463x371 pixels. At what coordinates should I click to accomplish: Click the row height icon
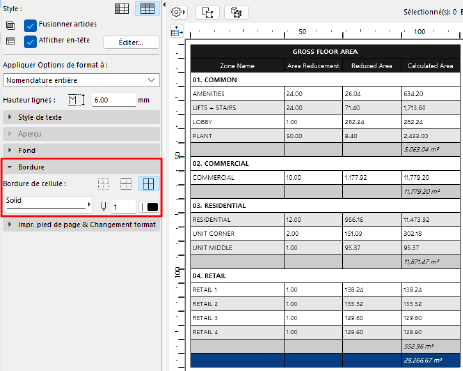[x=76, y=100]
